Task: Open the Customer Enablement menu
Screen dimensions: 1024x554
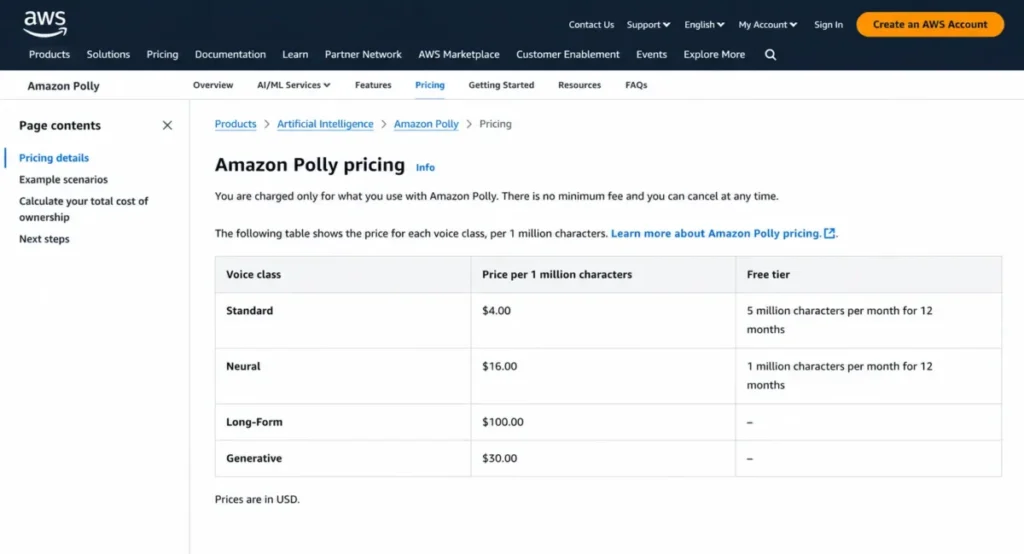Action: coord(568,54)
